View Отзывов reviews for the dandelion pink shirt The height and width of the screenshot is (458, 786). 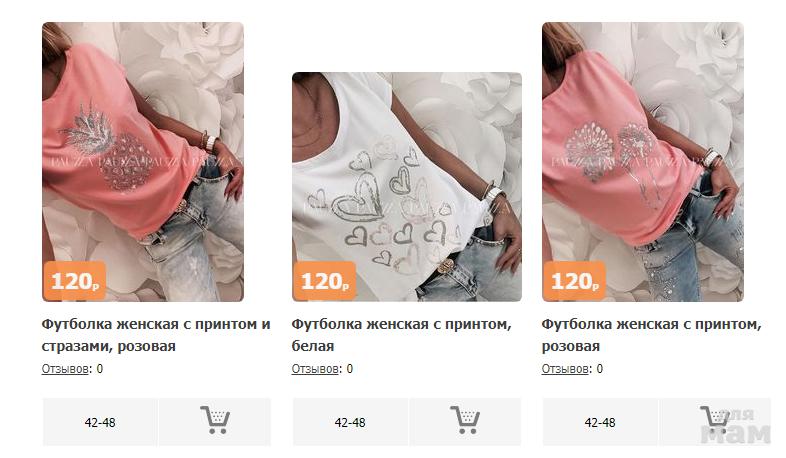[x=565, y=369]
